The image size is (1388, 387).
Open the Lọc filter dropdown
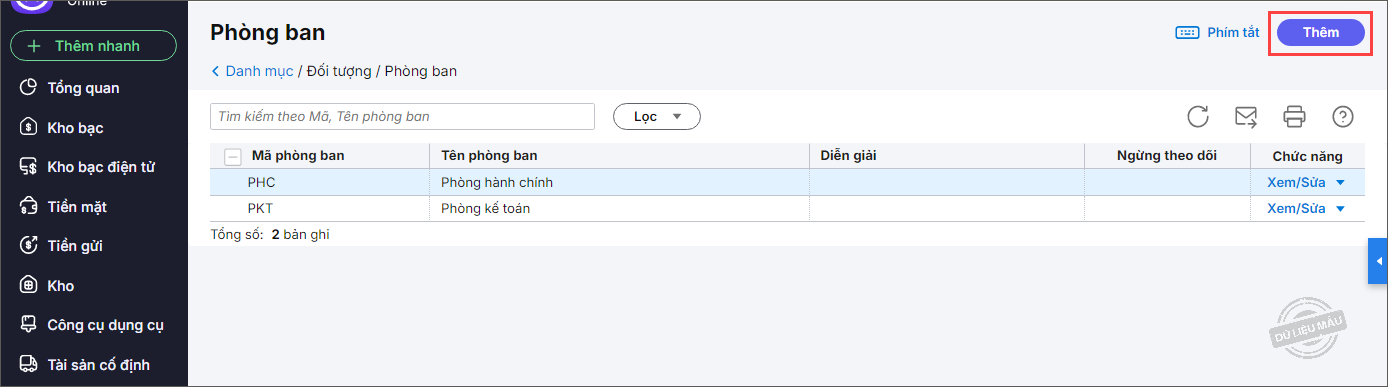pyautogui.click(x=657, y=117)
